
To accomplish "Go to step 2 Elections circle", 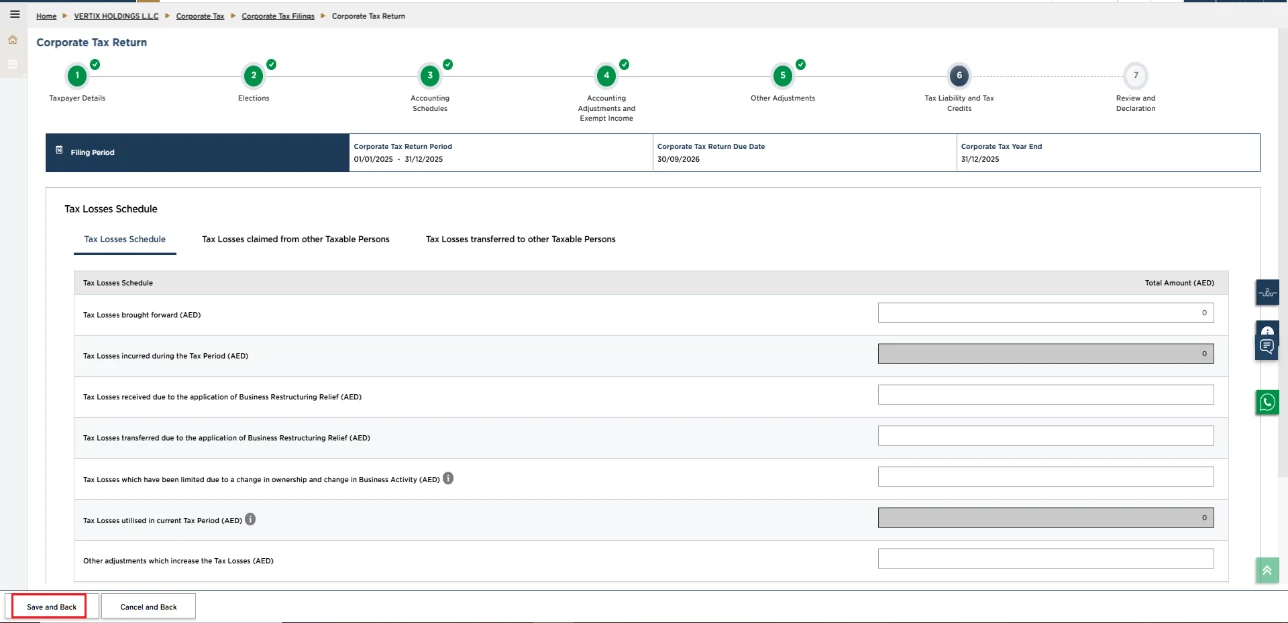I will click(254, 75).
